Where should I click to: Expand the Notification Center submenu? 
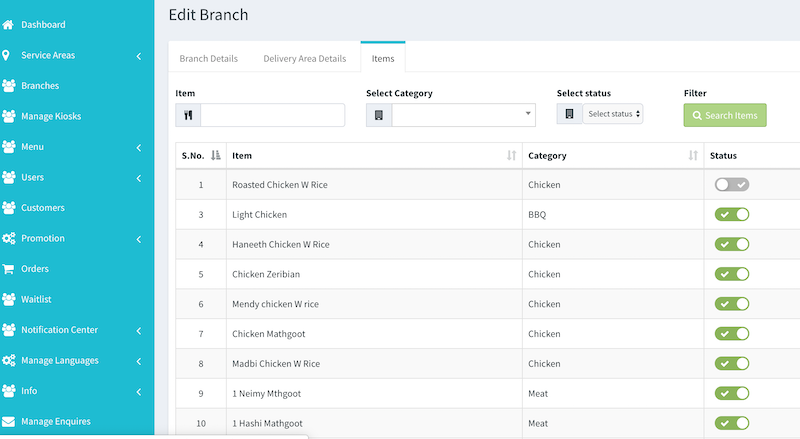point(139,331)
